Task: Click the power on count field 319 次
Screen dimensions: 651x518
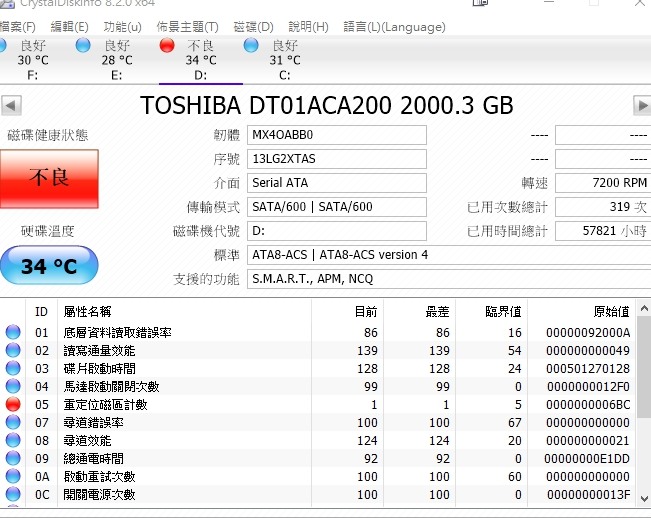Action: [x=603, y=207]
